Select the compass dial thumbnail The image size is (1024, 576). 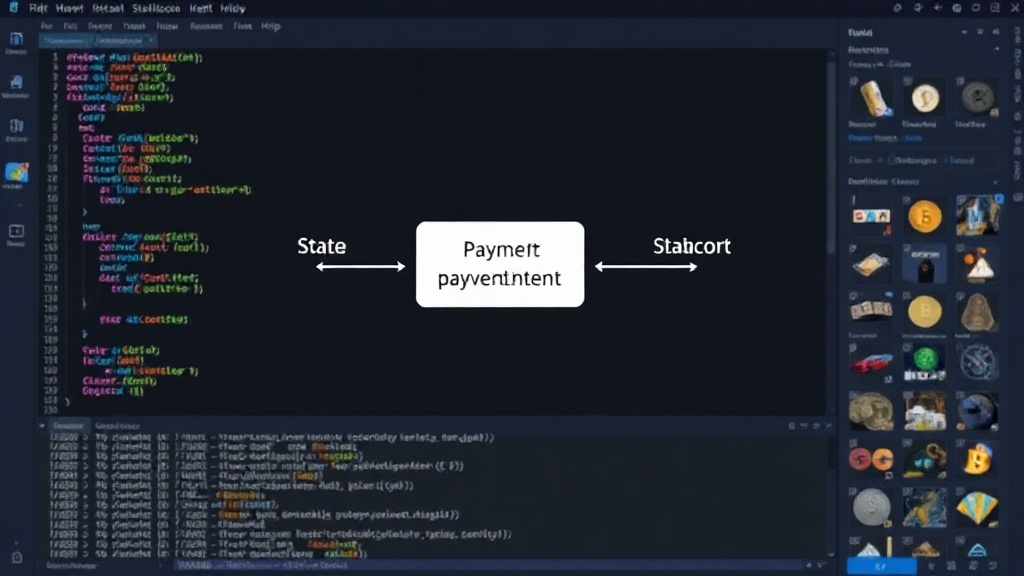978,361
